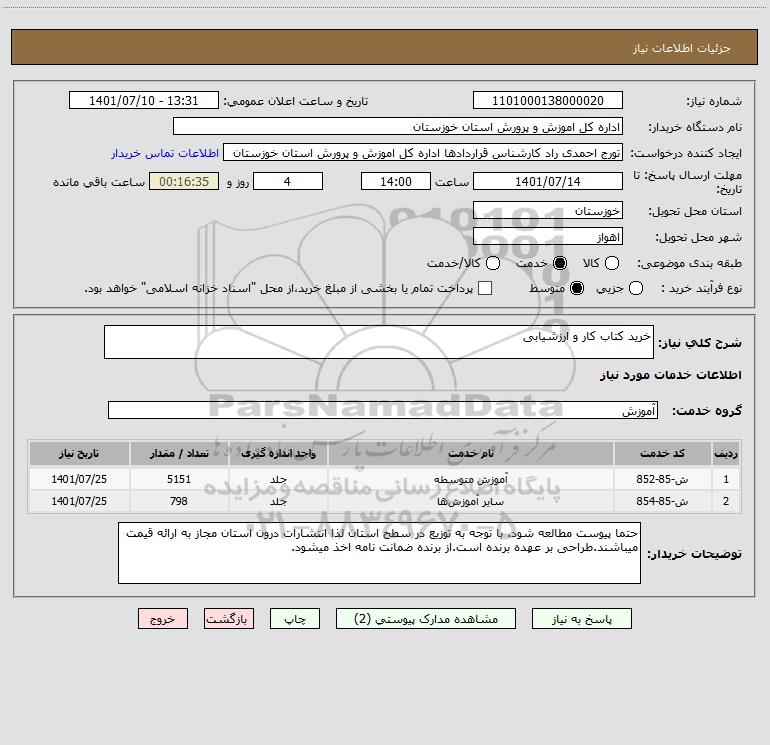Click the delivery city field اهواز
This screenshot has height=745, width=770.
[548, 237]
